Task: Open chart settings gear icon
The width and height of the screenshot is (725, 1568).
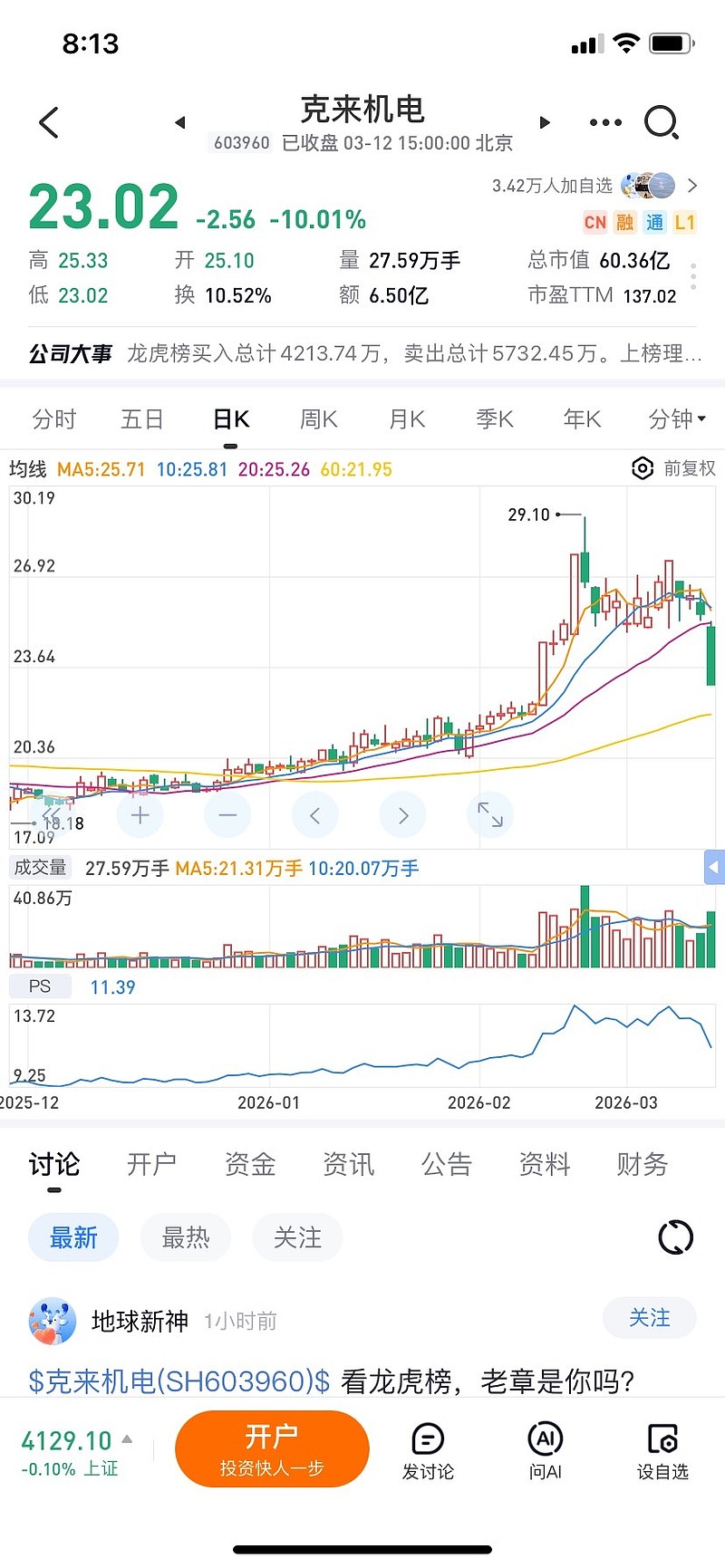Action: tap(643, 468)
